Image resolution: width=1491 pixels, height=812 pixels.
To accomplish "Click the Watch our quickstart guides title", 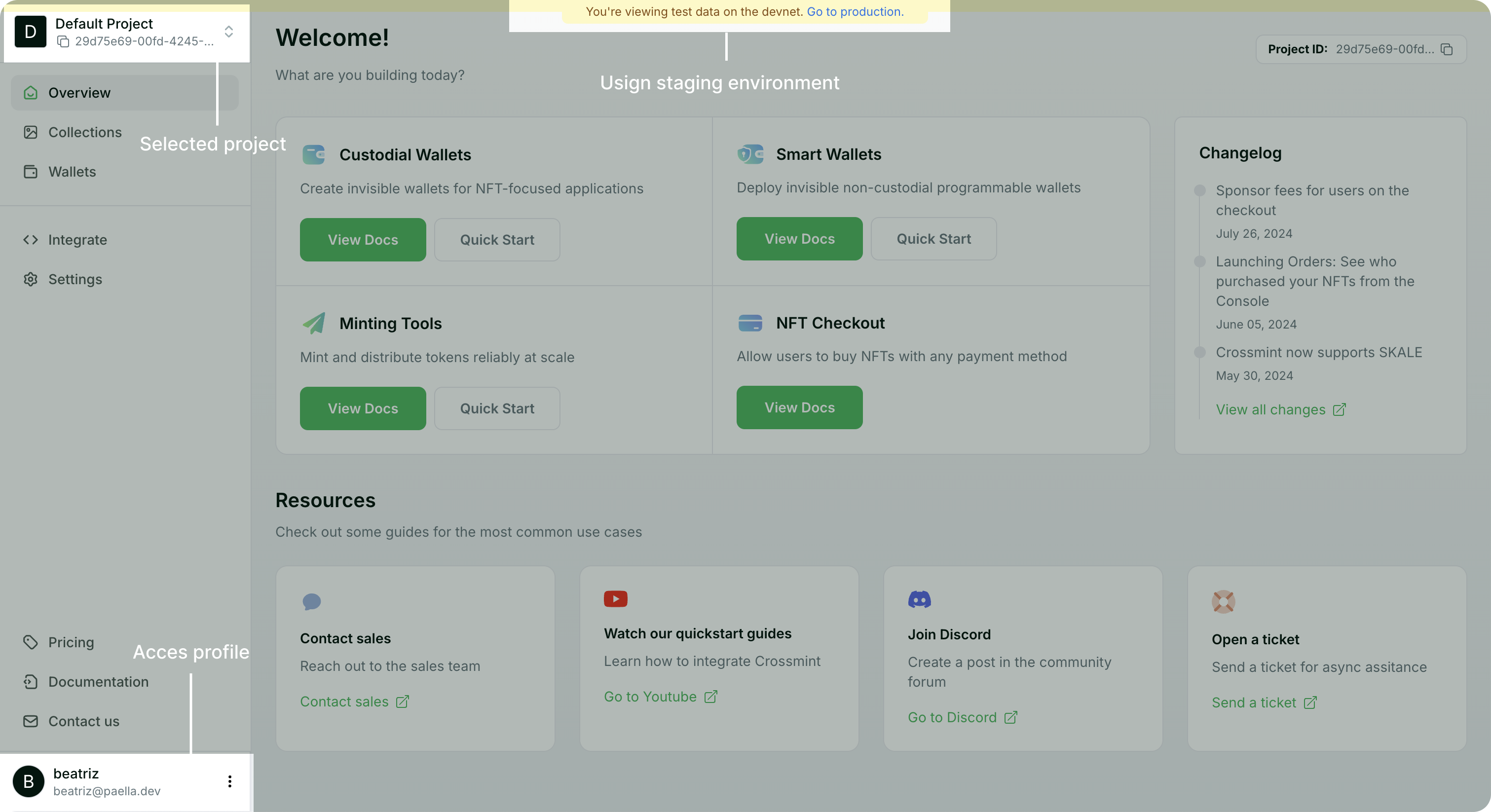I will (698, 634).
